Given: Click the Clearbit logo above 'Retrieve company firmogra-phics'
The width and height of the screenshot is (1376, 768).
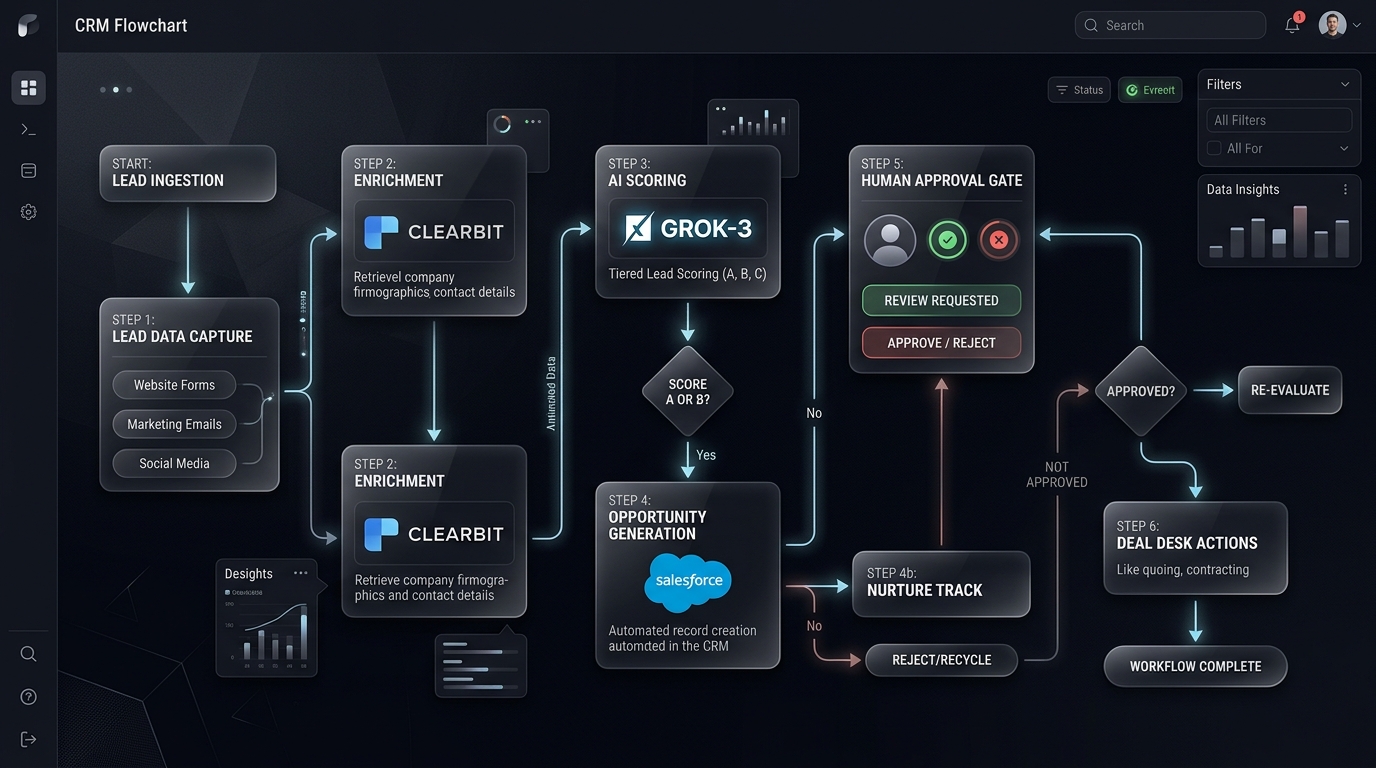Looking at the screenshot, I should (x=434, y=534).
